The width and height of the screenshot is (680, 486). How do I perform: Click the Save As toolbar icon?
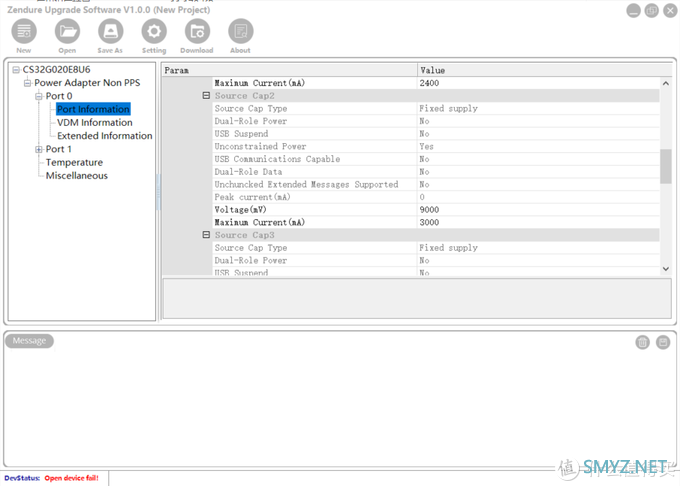tap(111, 31)
